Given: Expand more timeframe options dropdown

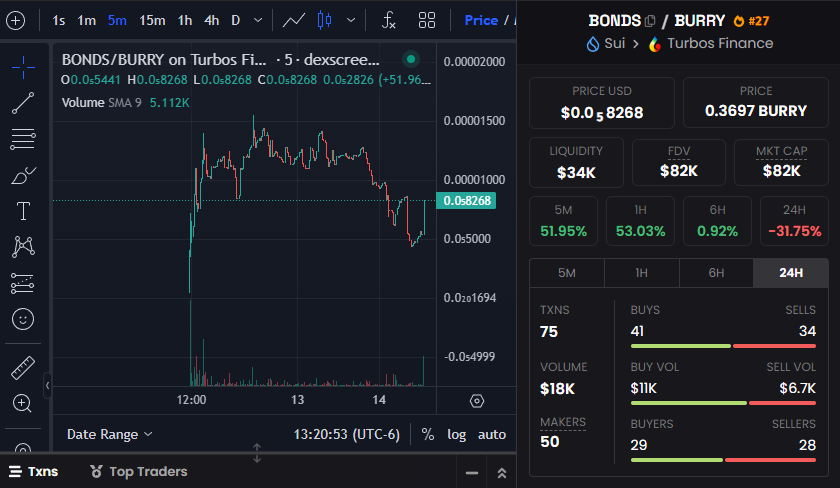Looking at the screenshot, I should click(x=258, y=20).
